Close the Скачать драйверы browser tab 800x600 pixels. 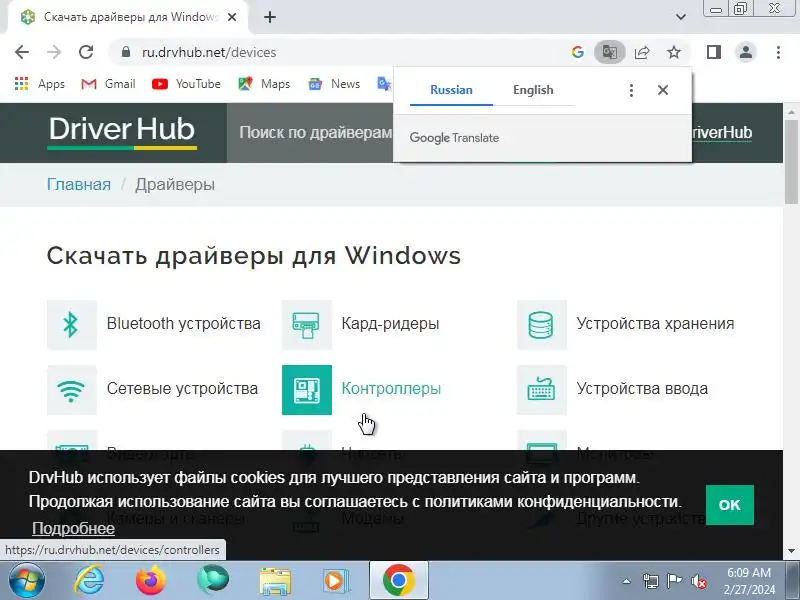pyautogui.click(x=232, y=17)
